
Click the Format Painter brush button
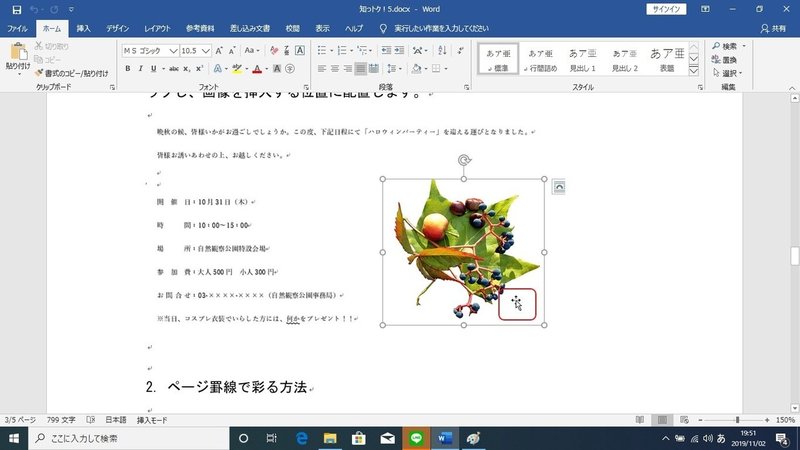click(71, 73)
